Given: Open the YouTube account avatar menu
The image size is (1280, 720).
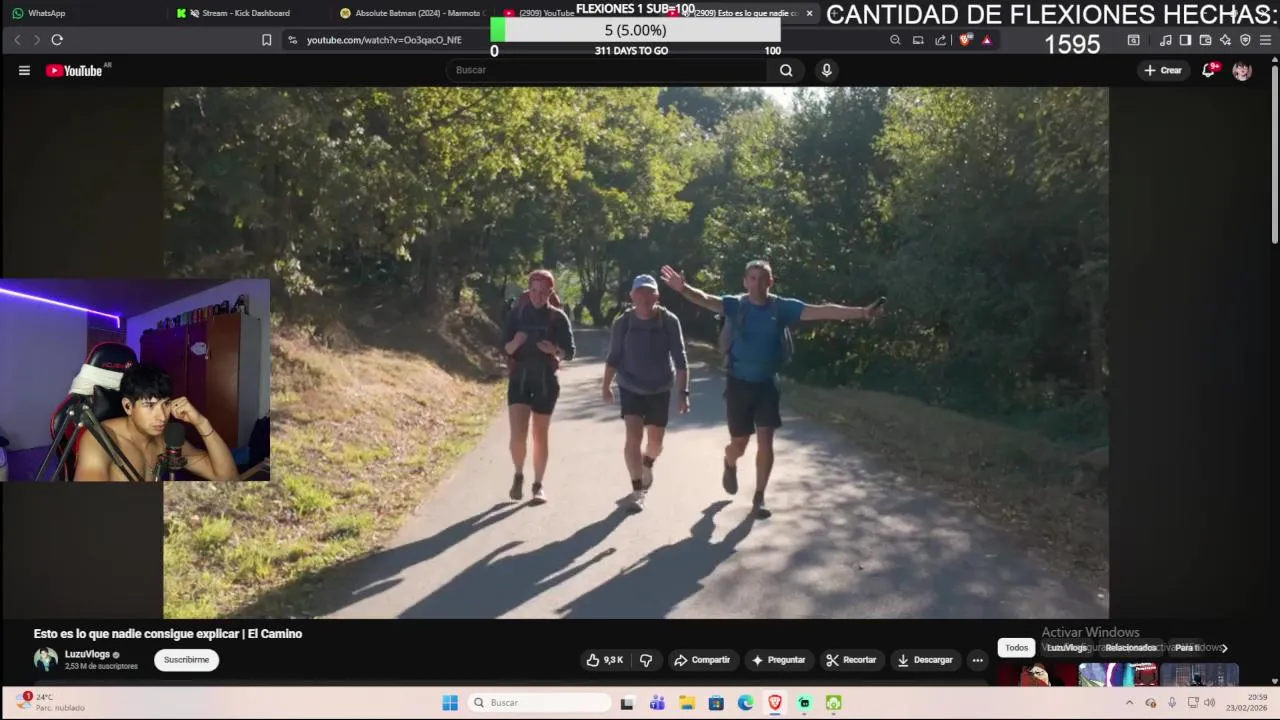Looking at the screenshot, I should [x=1242, y=71].
